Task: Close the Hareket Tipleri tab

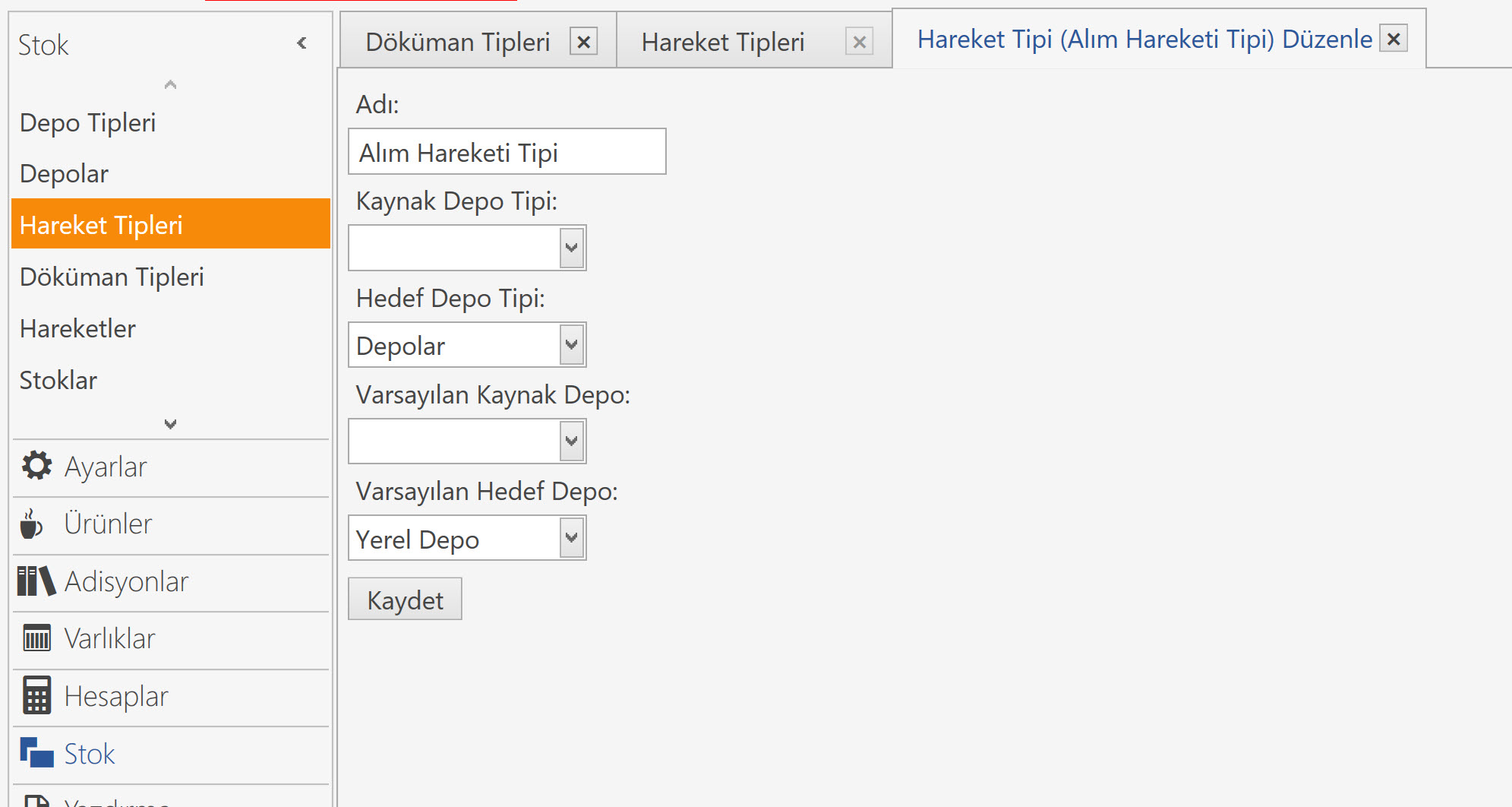Action: pyautogui.click(x=859, y=42)
